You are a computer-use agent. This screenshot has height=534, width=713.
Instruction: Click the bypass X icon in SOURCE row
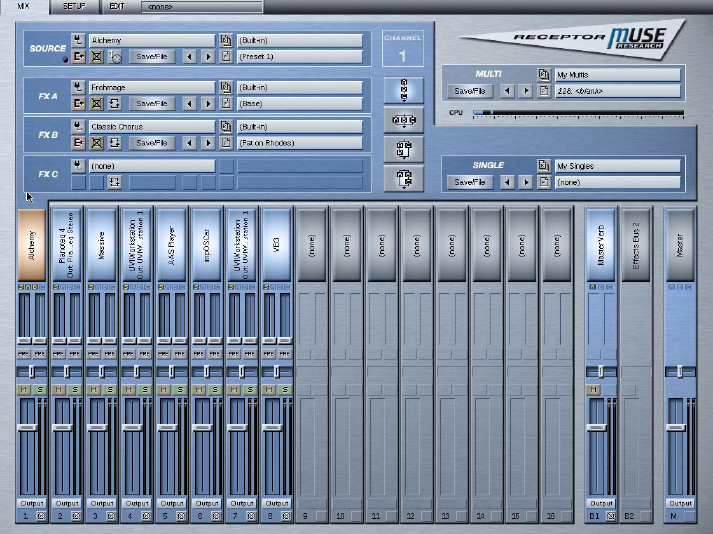(x=96, y=57)
